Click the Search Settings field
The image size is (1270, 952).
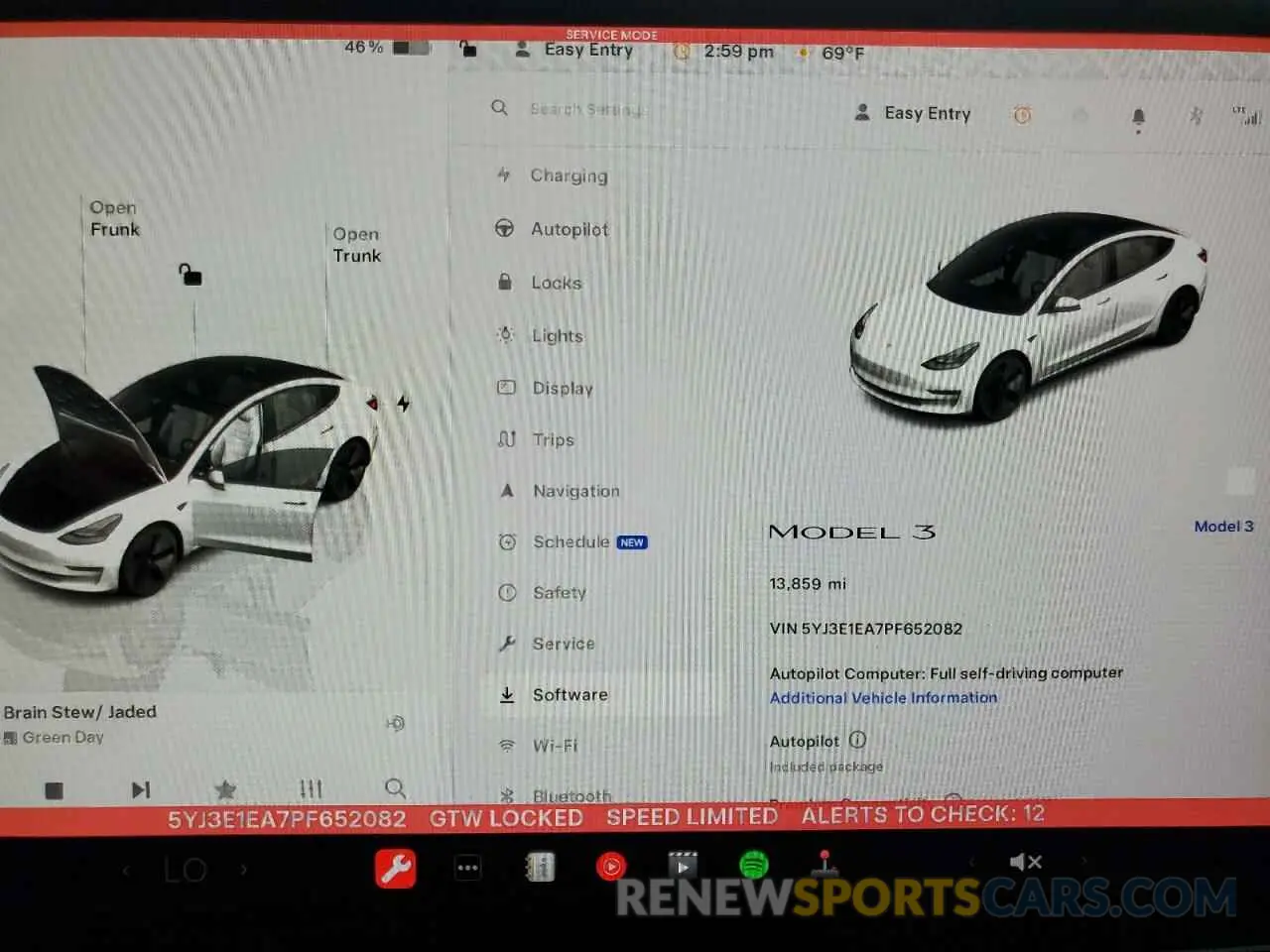pyautogui.click(x=586, y=108)
